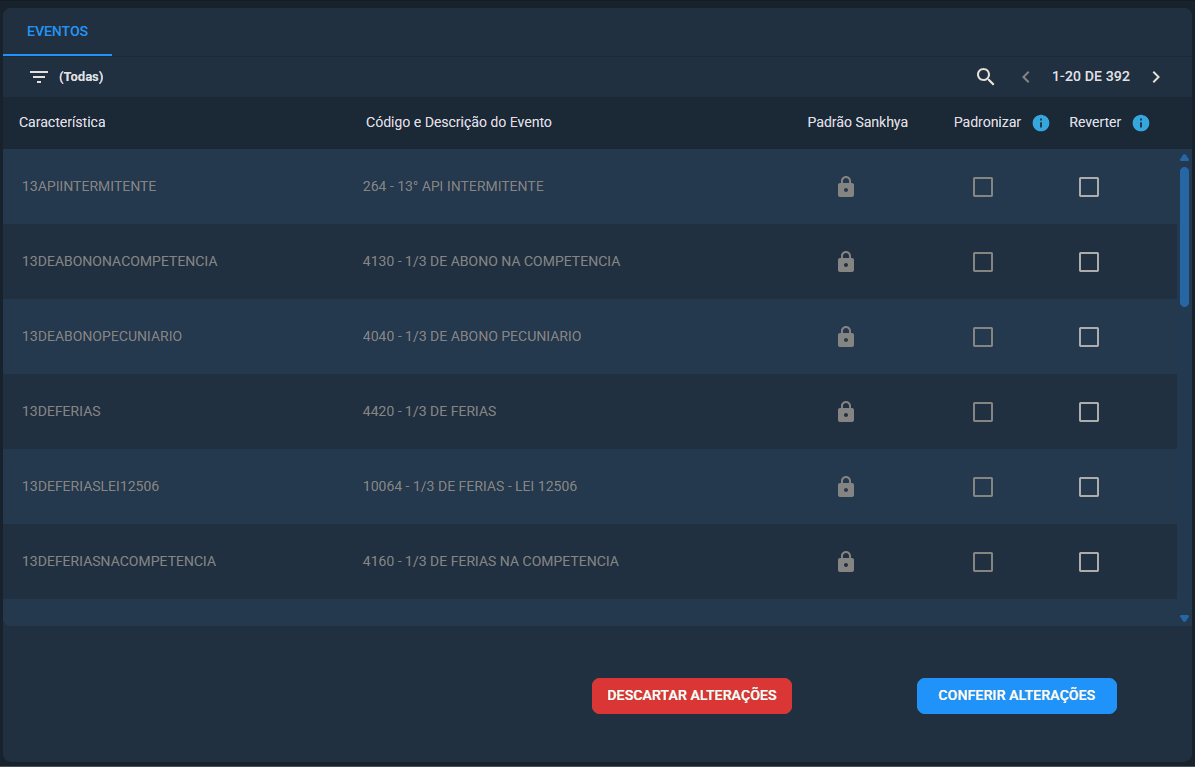The height and width of the screenshot is (767, 1195).
Task: Click the table scrollbar down arrow
Action: pyautogui.click(x=1184, y=618)
